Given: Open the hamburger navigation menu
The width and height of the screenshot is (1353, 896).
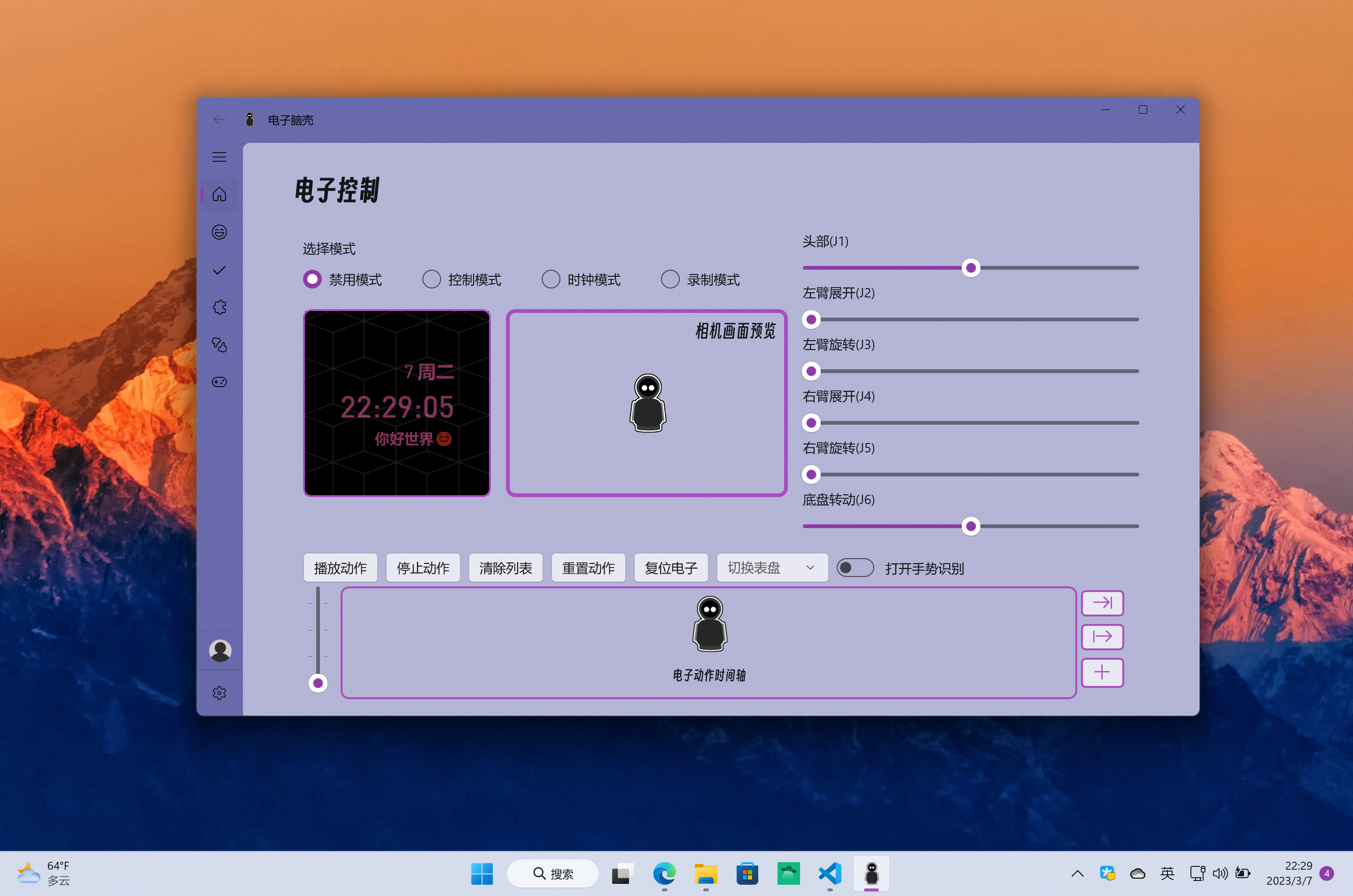Looking at the screenshot, I should point(219,157).
